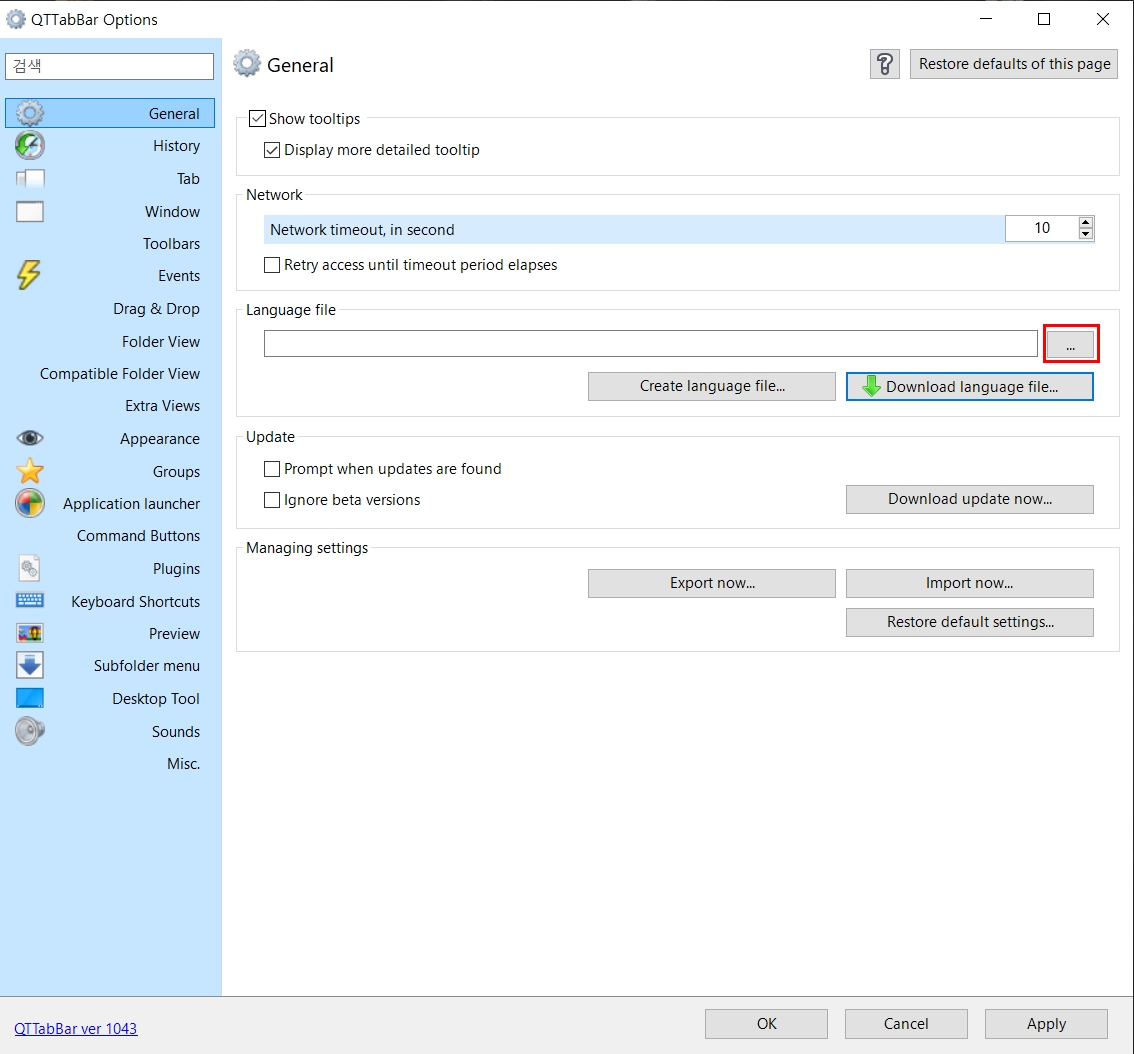The image size is (1134, 1054).
Task: Focus the options search box
Action: (109, 67)
